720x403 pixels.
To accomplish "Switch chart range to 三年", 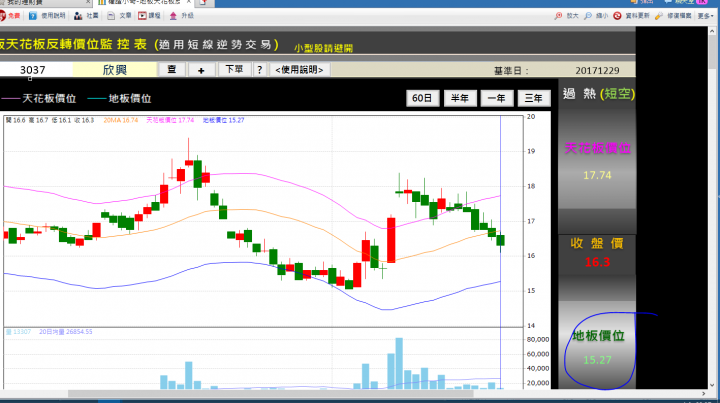I will 534,98.
